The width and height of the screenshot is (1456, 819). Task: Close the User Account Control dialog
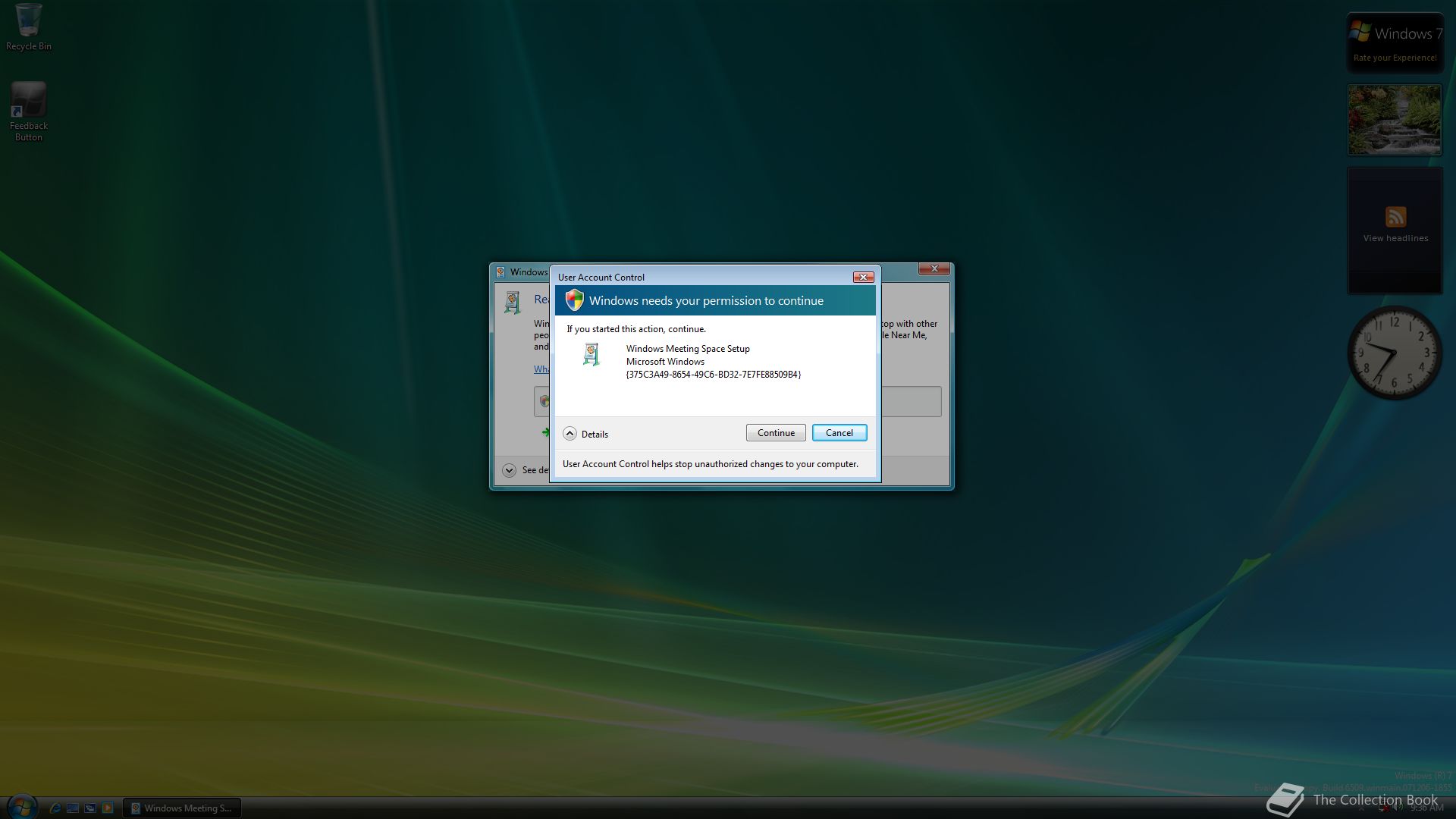[x=863, y=278]
